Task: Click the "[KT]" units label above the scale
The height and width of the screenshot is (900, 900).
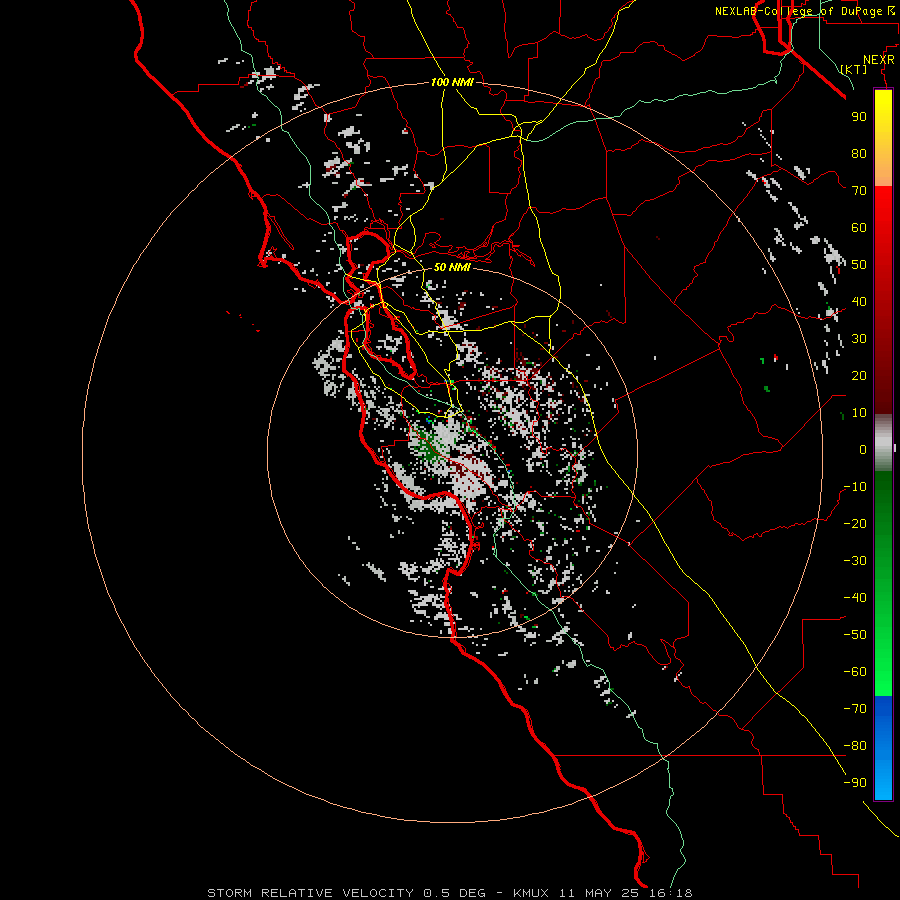Action: pyautogui.click(x=854, y=69)
